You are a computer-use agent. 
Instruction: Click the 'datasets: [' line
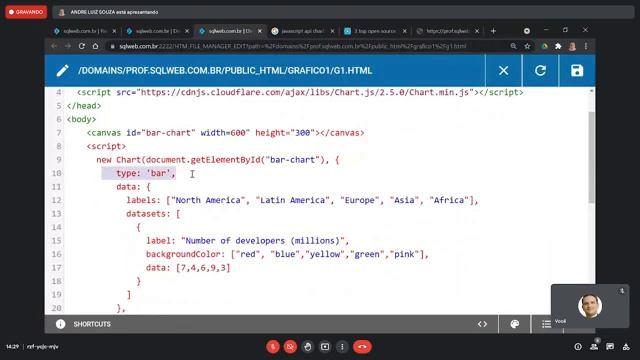pyautogui.click(x=153, y=213)
